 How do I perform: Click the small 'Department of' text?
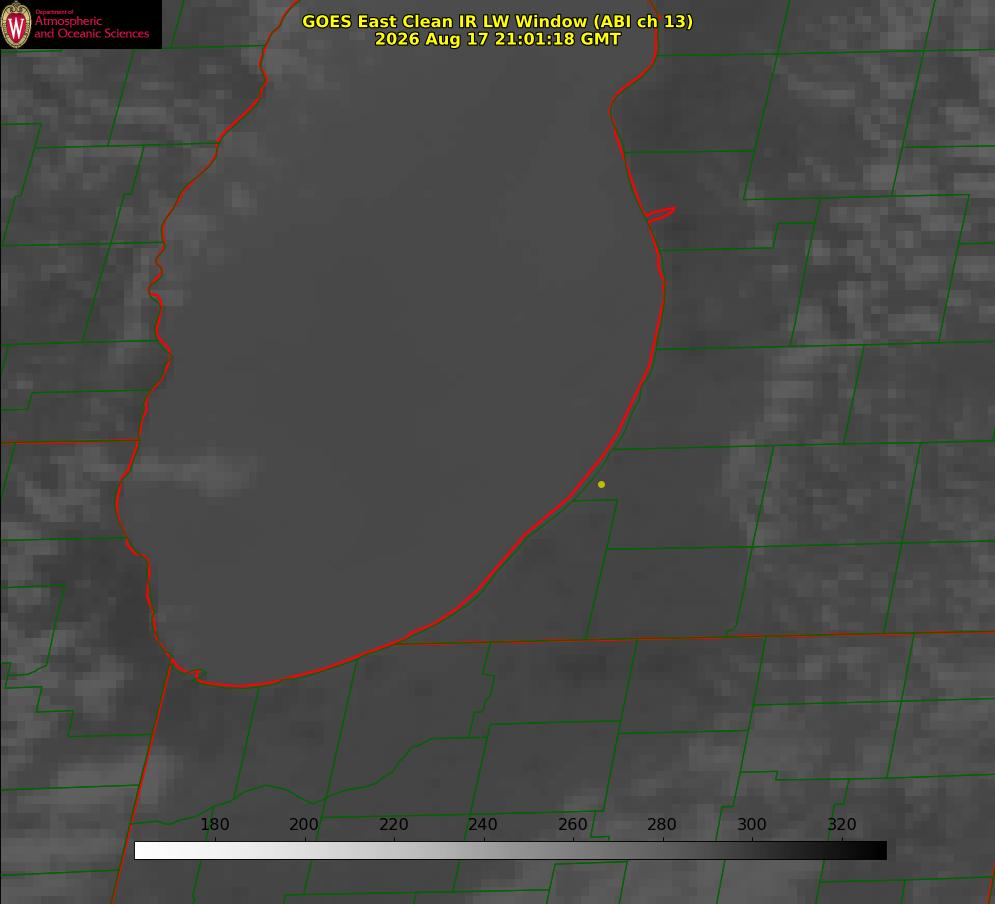[54, 12]
